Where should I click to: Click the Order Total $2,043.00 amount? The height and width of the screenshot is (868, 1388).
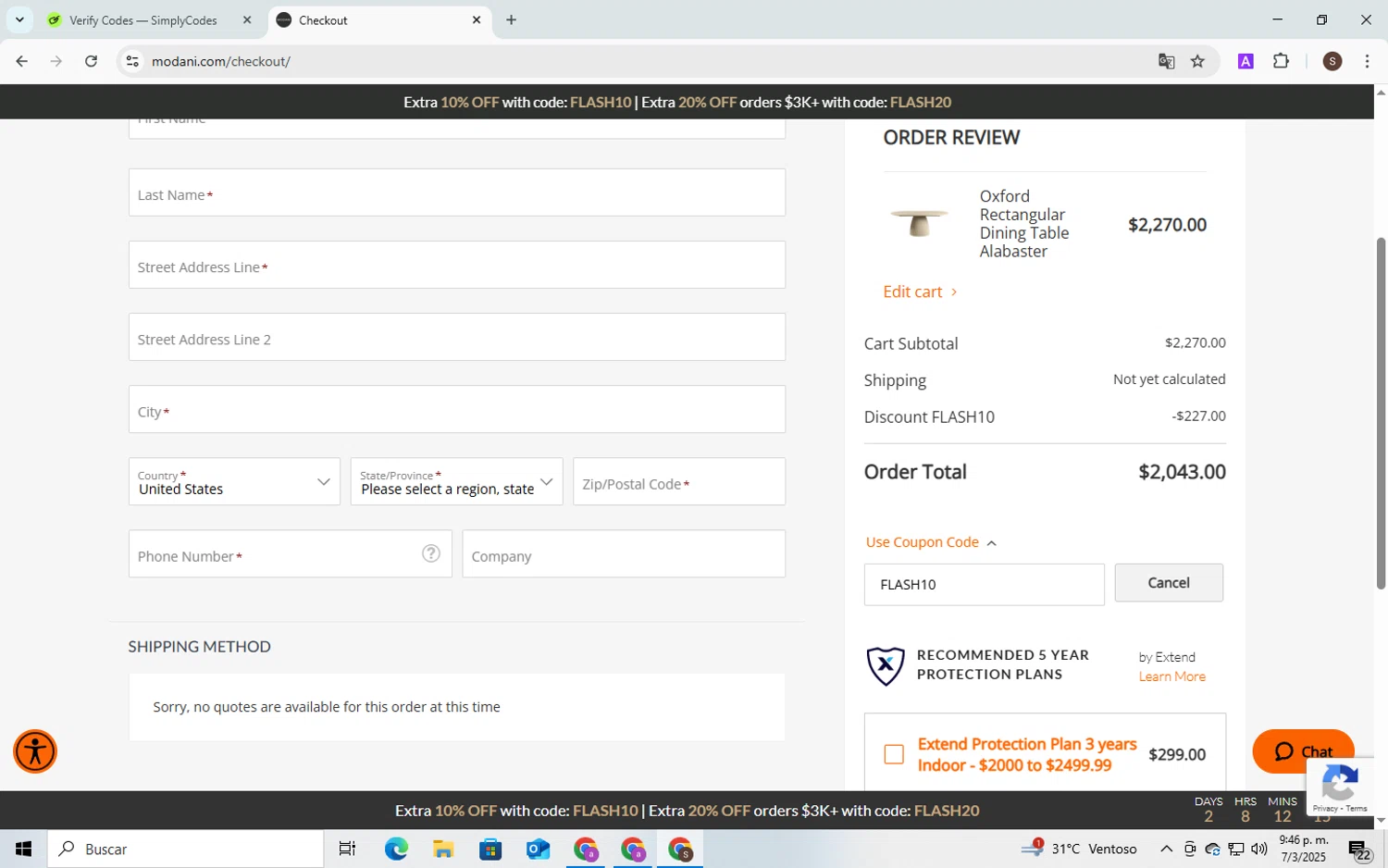[x=1182, y=472]
